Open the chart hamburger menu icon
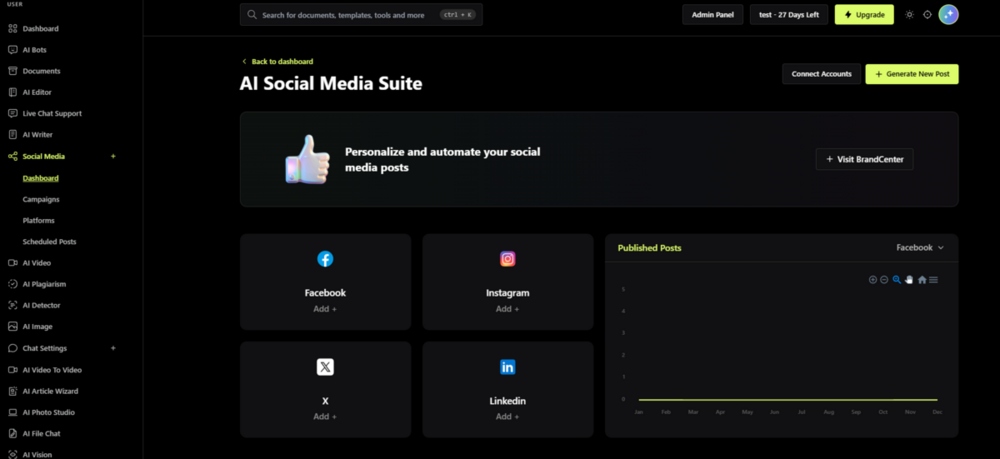The image size is (1000, 459). coord(933,280)
